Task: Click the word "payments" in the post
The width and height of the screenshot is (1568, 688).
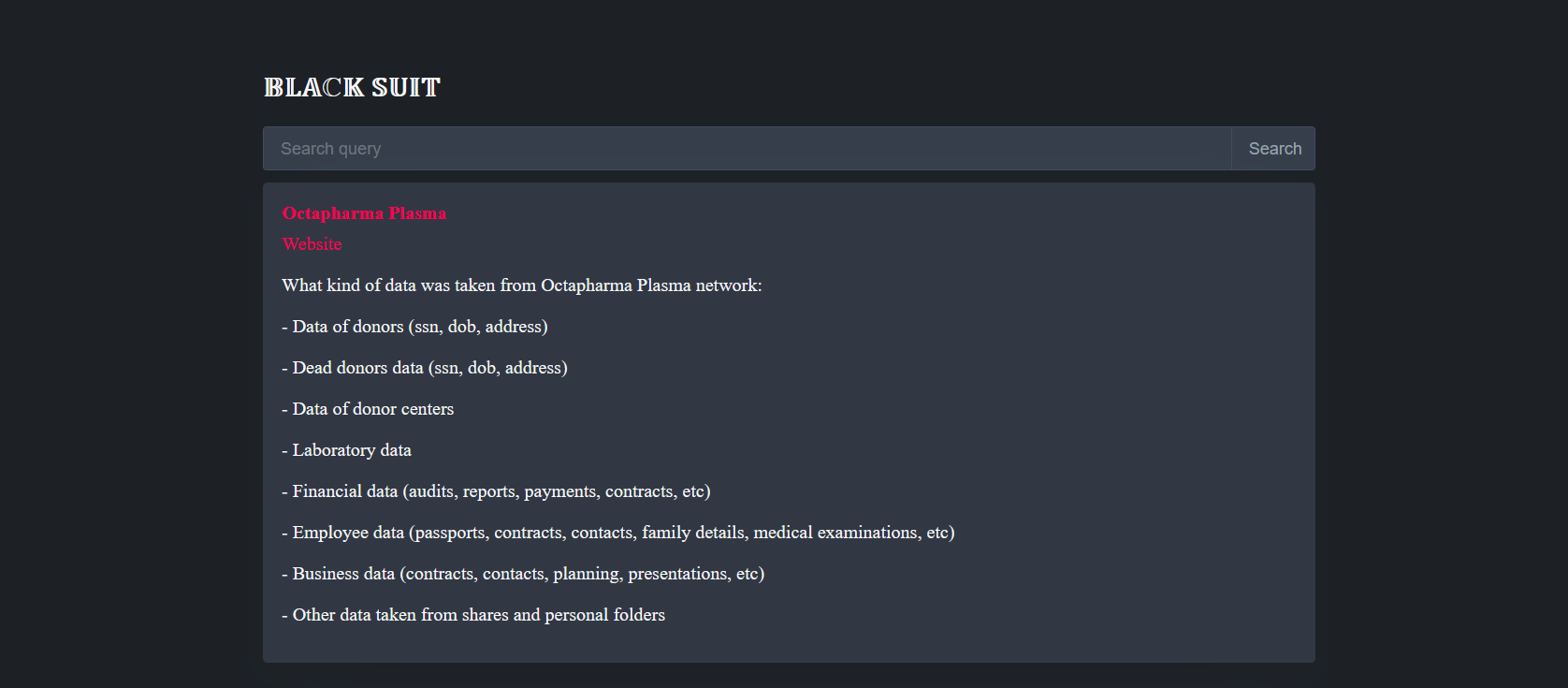Action: (x=559, y=491)
